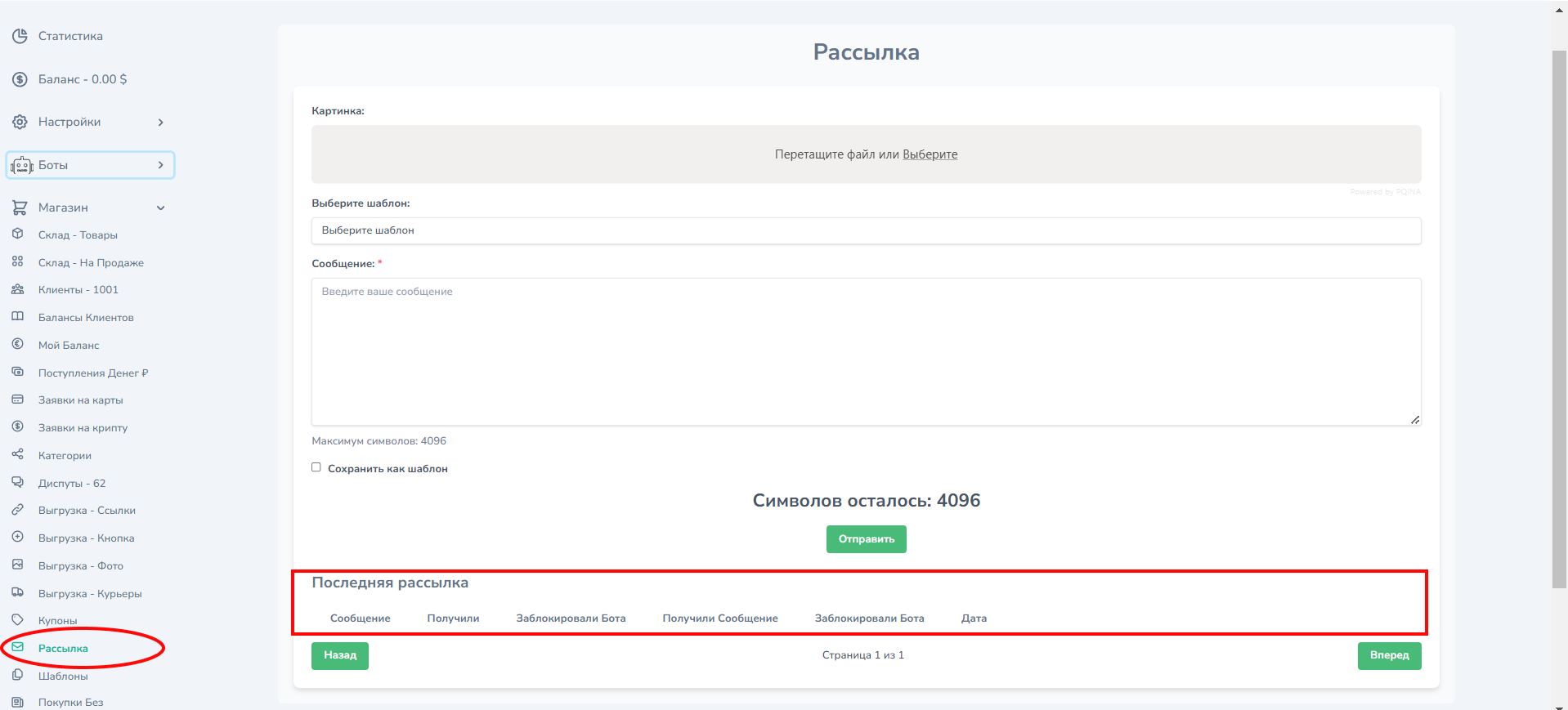Image resolution: width=1568 pixels, height=710 pixels.
Task: Open Заявки на карты menu item
Action: pos(80,400)
